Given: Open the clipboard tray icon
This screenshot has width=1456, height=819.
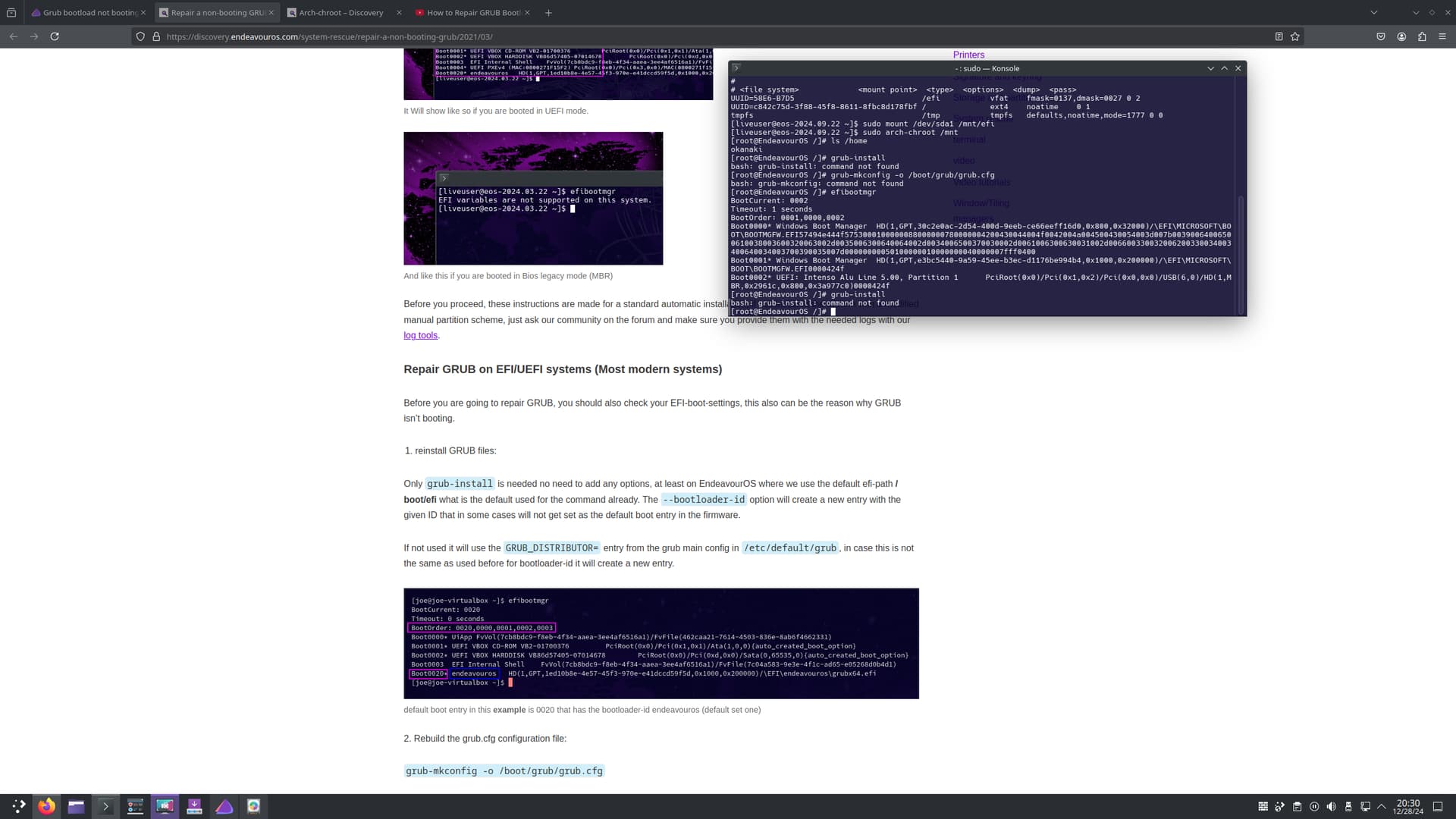Looking at the screenshot, I should pyautogui.click(x=1297, y=807).
